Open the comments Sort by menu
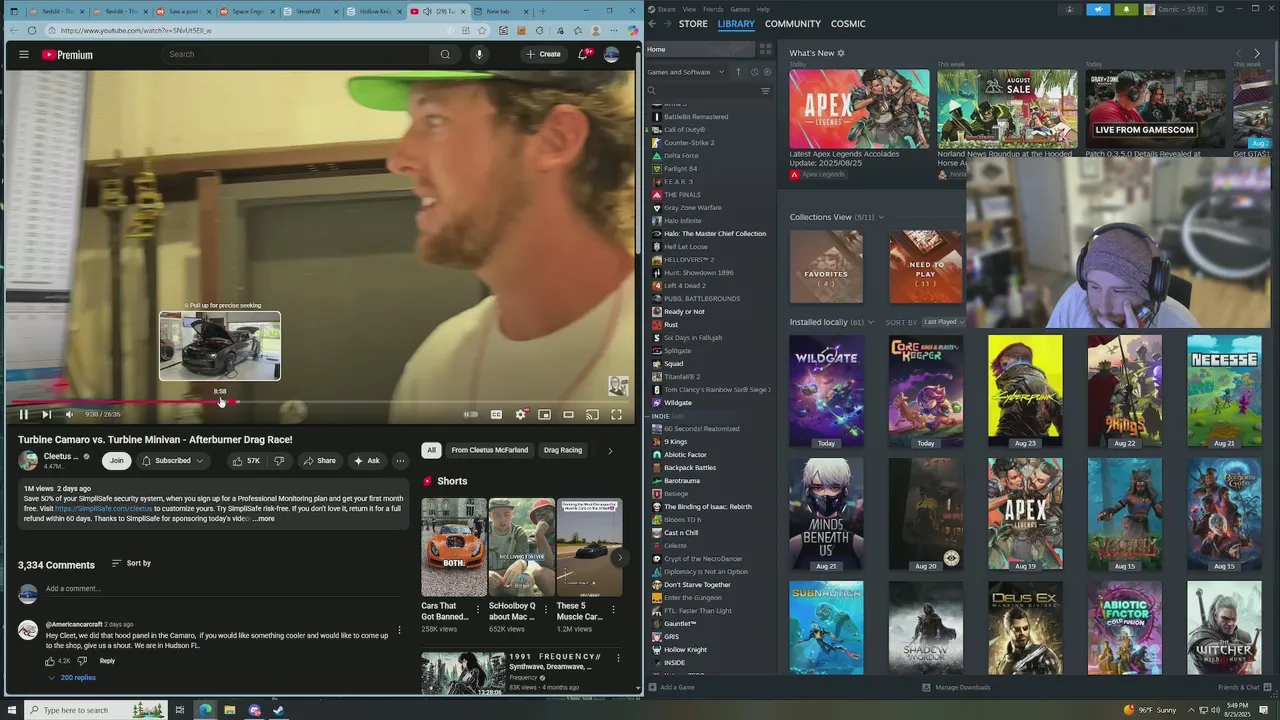The image size is (1280, 720). click(131, 563)
